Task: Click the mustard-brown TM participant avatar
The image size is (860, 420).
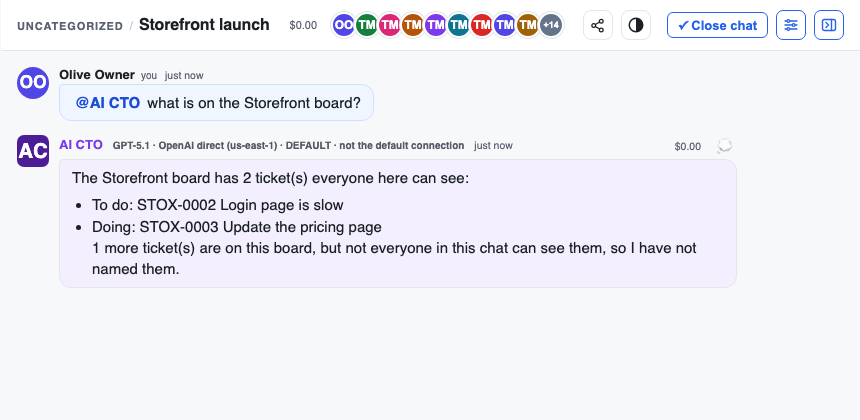Action: click(528, 25)
